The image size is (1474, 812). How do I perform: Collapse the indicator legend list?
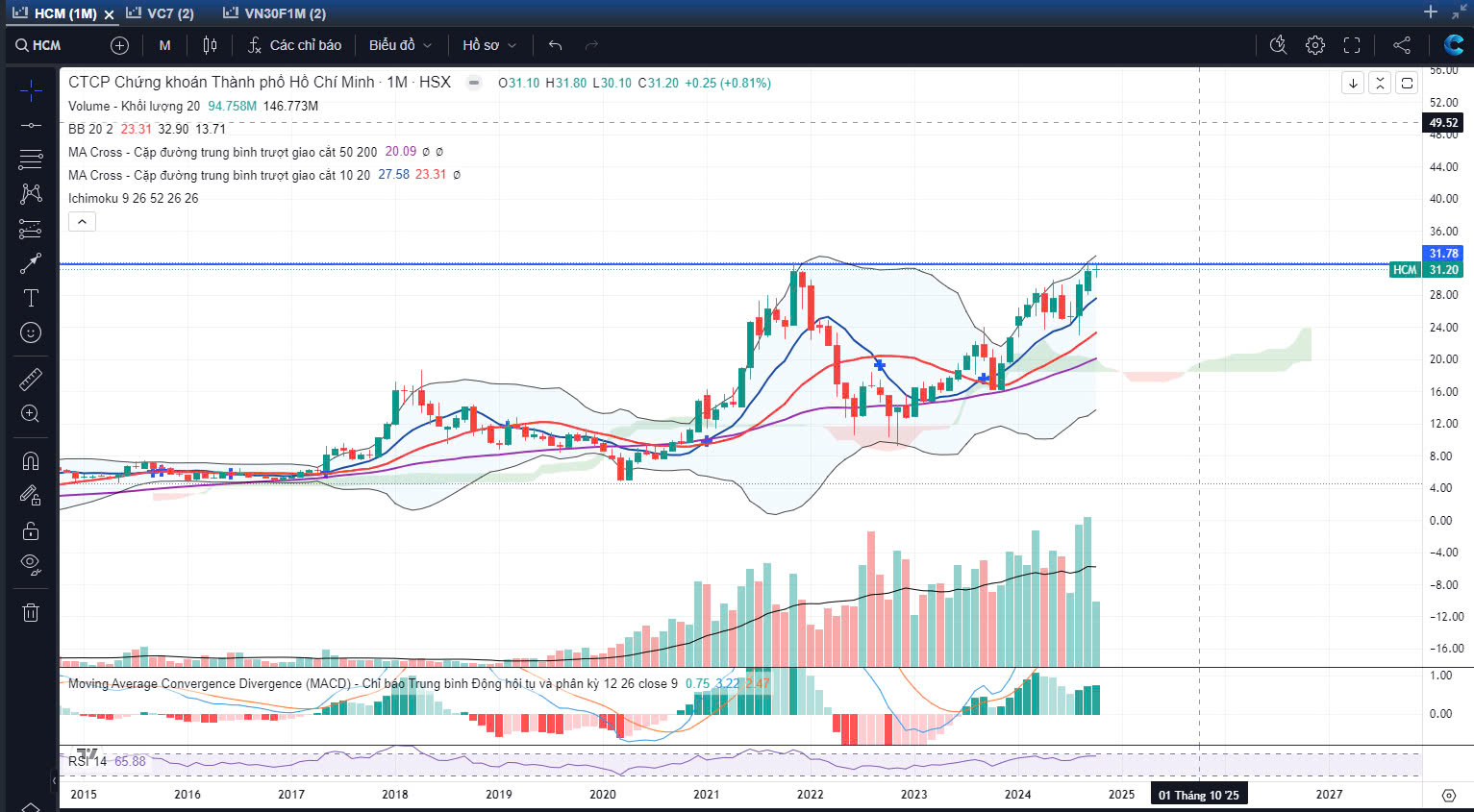click(82, 222)
